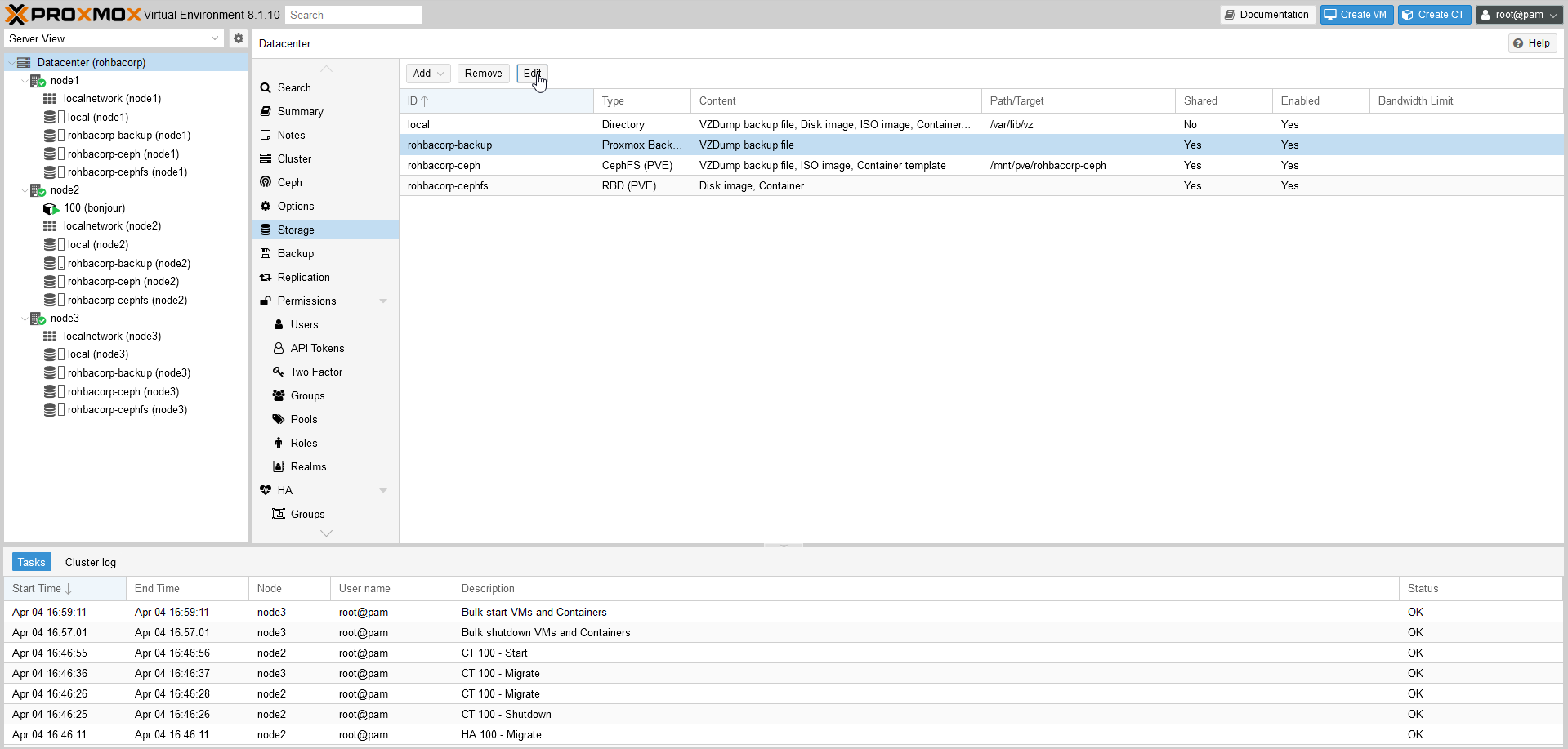Click the Summary book icon
1568x749 pixels.
pos(266,112)
